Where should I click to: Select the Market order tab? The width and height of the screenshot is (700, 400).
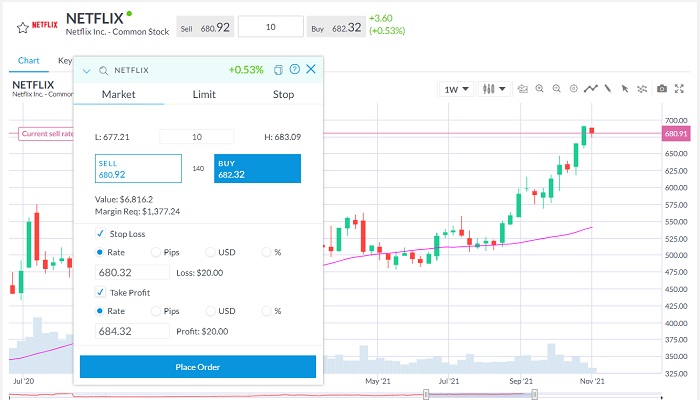[118, 94]
